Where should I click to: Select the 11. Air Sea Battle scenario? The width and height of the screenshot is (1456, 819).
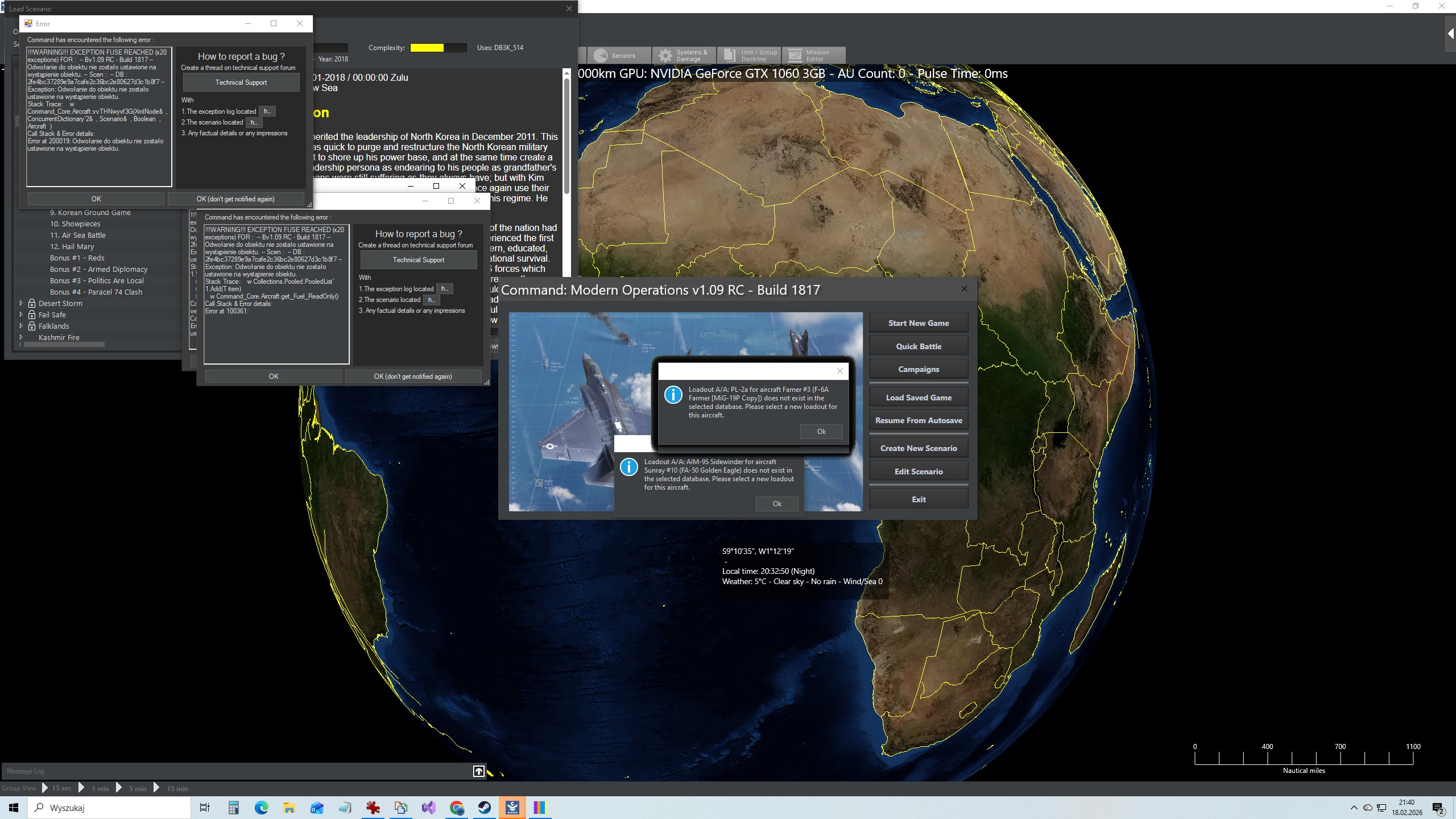(78, 235)
